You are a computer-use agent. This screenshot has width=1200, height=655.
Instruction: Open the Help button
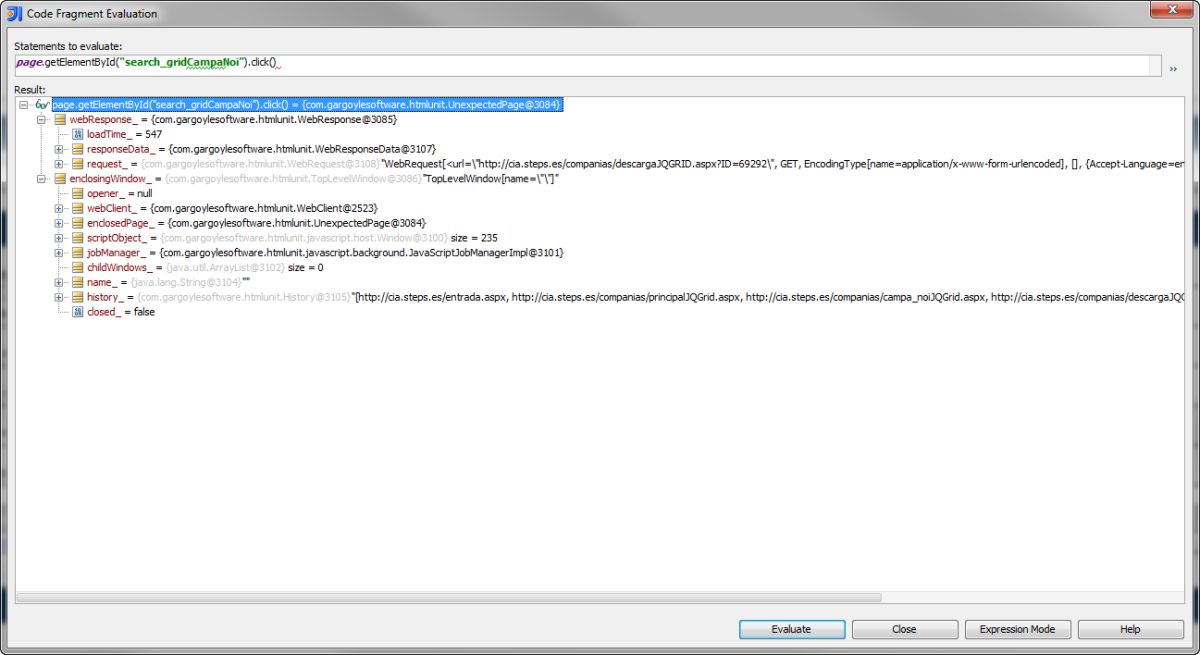(x=1130, y=629)
